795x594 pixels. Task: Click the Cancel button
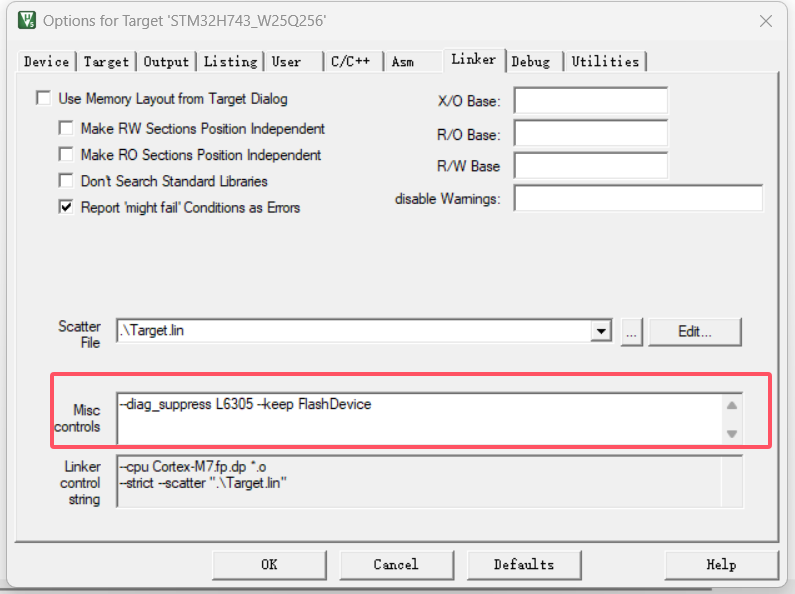pos(396,565)
